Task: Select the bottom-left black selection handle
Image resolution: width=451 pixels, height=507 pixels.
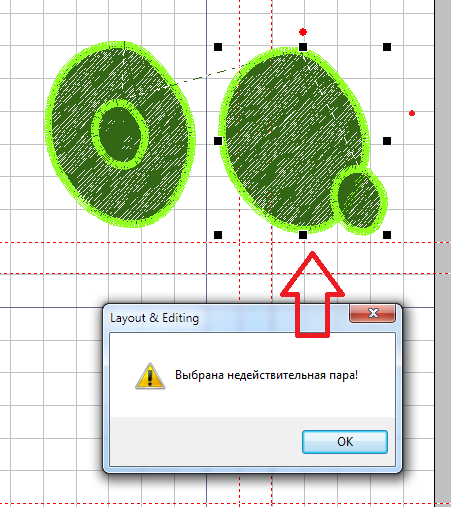Action: click(x=218, y=235)
